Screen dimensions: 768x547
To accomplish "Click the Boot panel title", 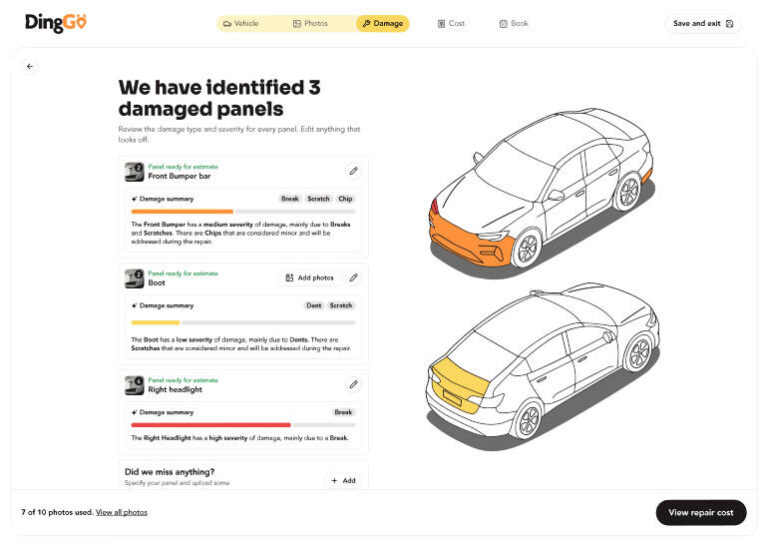I will [x=157, y=283].
